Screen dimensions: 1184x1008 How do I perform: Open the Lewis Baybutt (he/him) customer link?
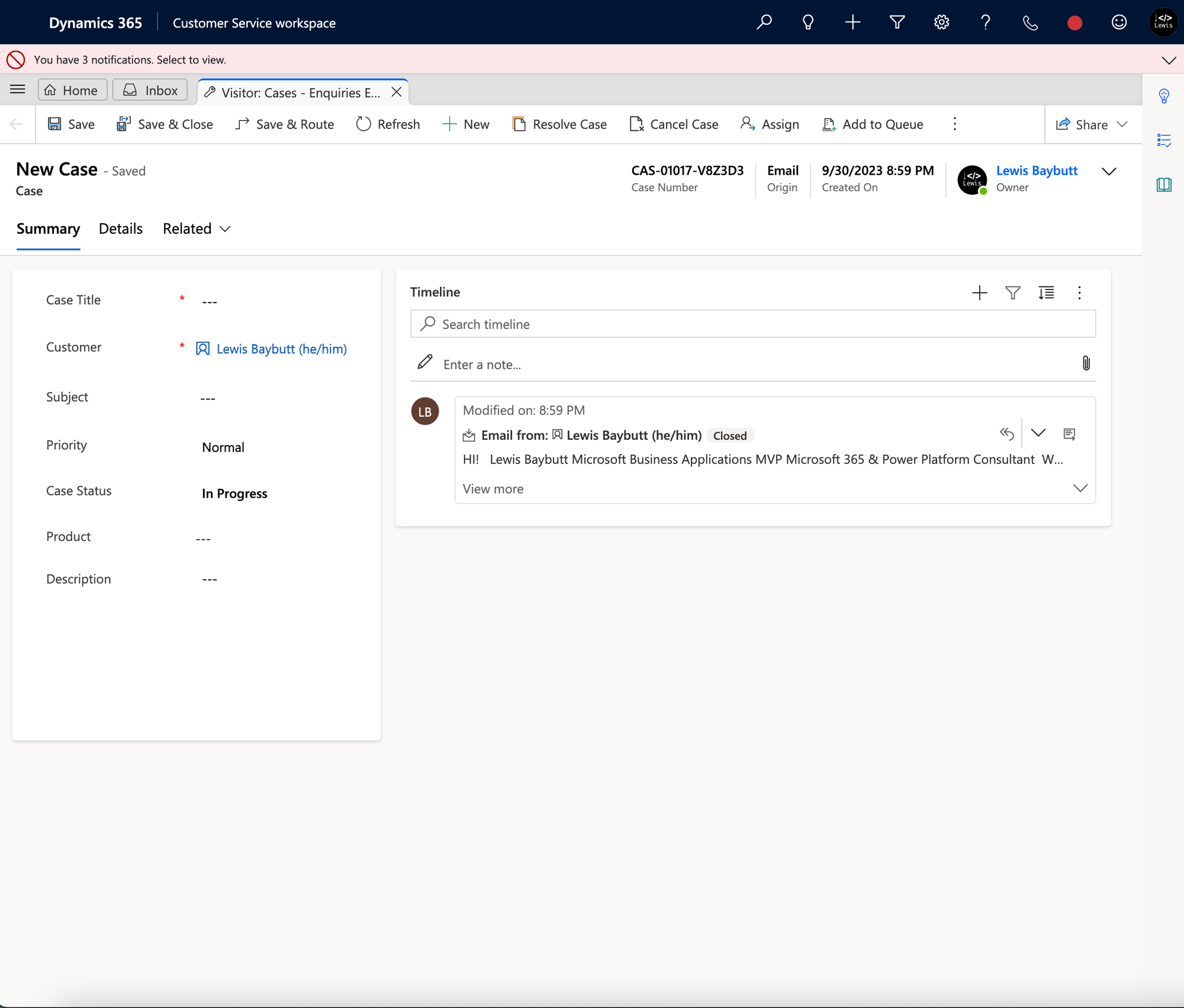(281, 349)
